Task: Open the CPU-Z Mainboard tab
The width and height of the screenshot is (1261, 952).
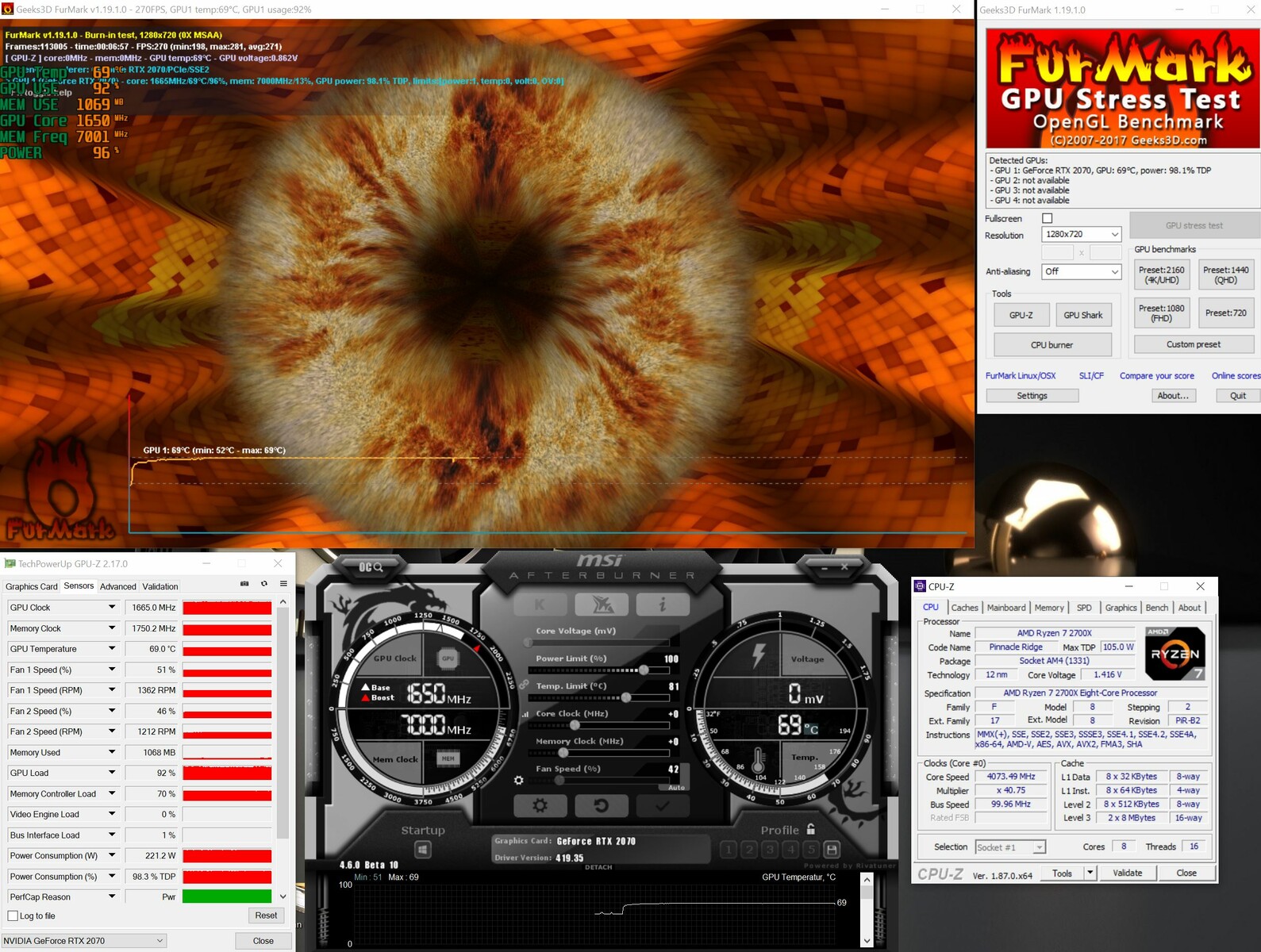Action: click(x=1006, y=608)
